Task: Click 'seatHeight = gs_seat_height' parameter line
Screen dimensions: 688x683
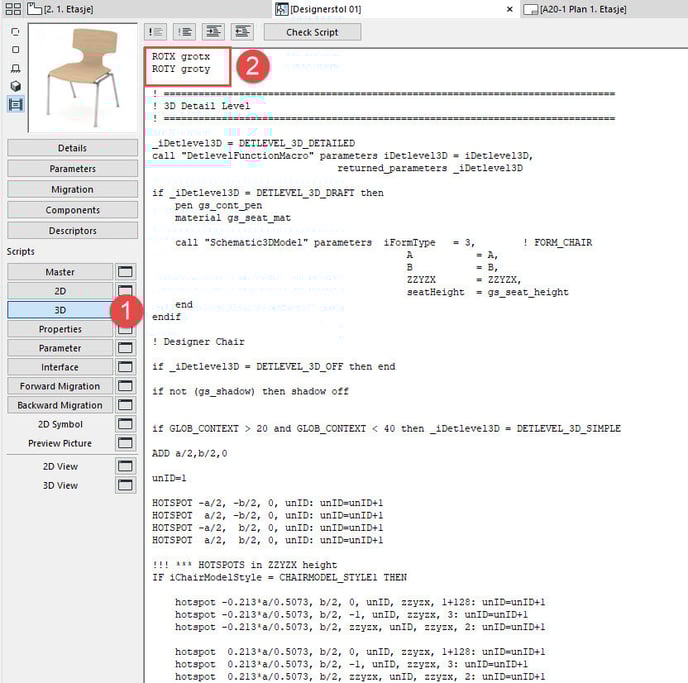Action: coord(487,292)
